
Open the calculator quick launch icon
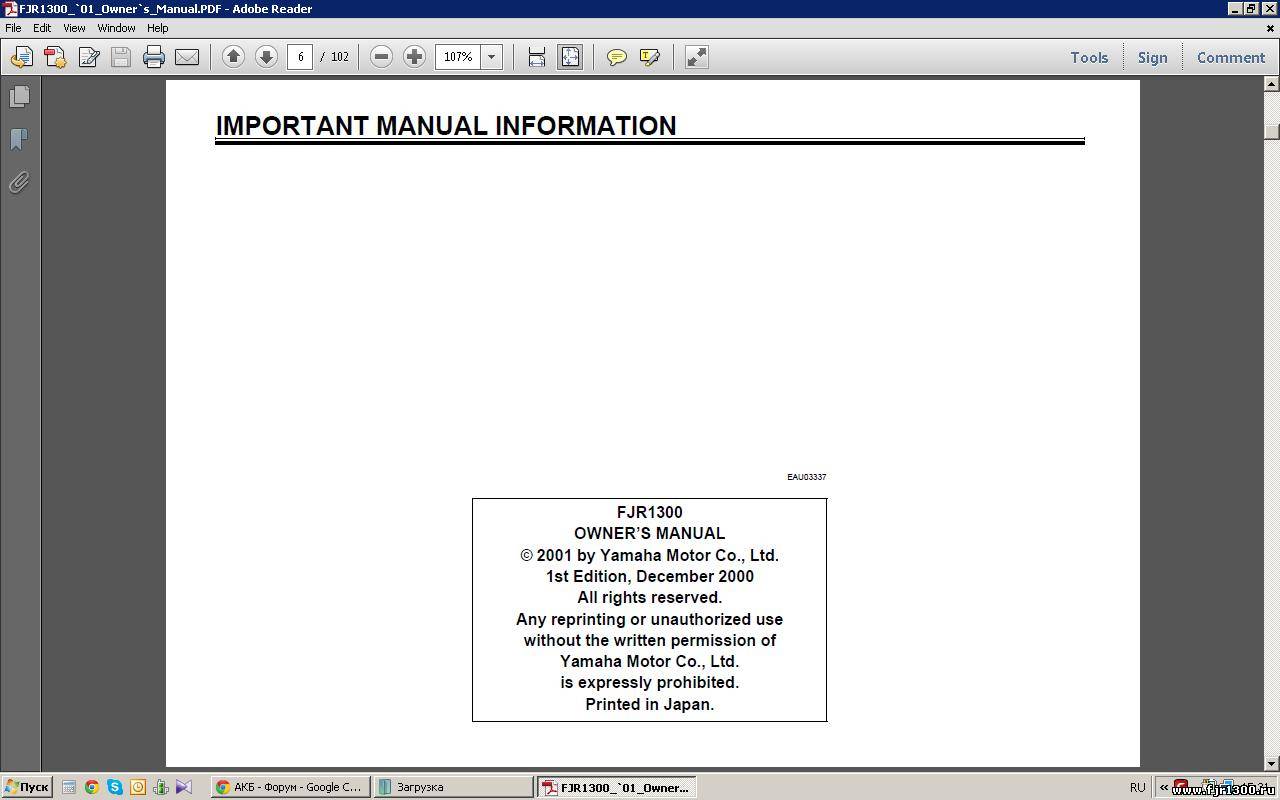click(x=69, y=787)
